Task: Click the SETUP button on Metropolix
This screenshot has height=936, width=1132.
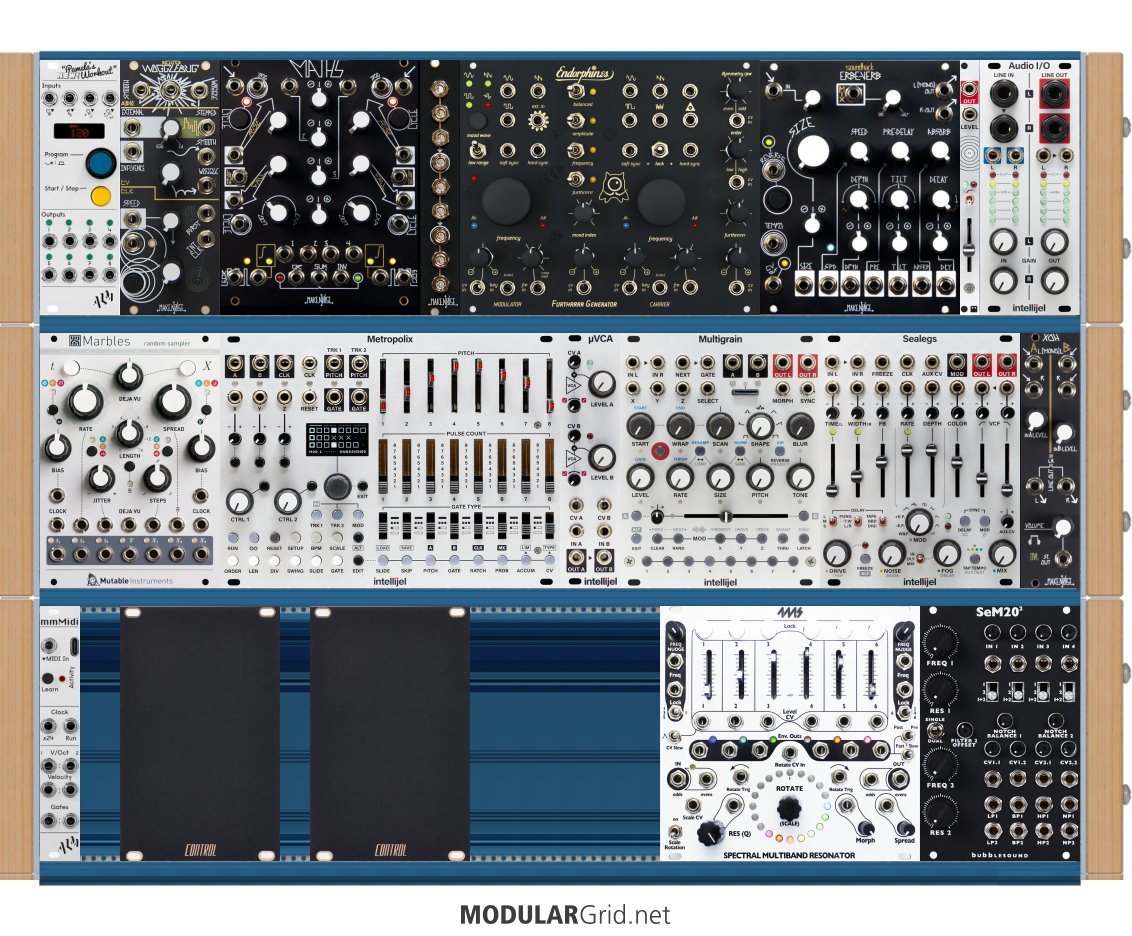Action: point(295,539)
